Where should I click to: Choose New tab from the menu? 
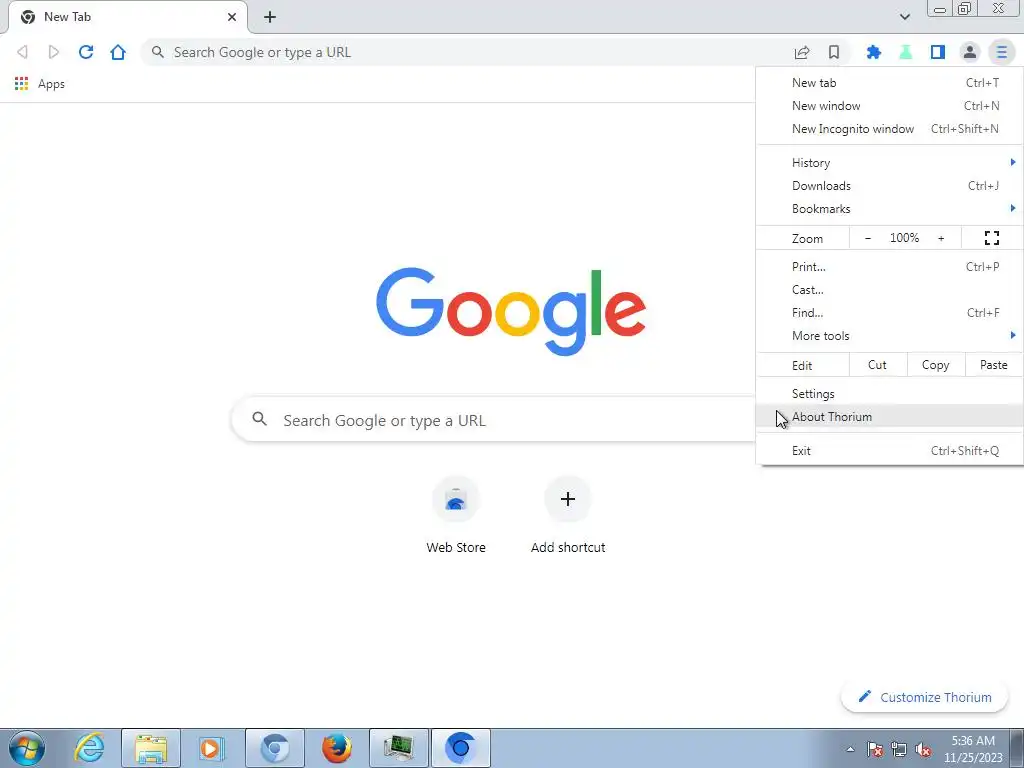(x=889, y=83)
